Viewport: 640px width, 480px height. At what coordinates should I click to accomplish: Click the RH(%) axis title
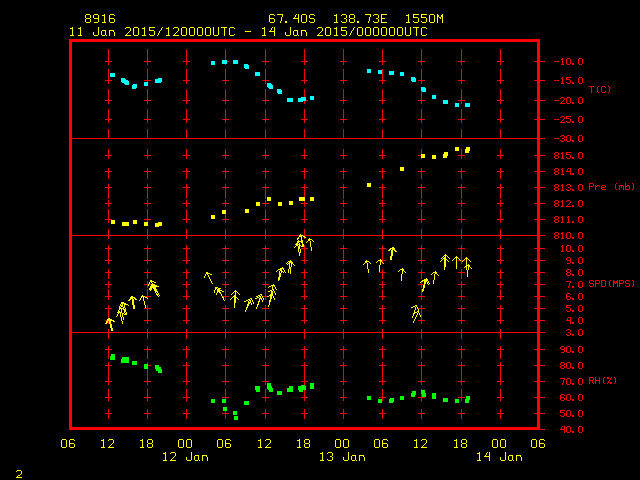(602, 381)
